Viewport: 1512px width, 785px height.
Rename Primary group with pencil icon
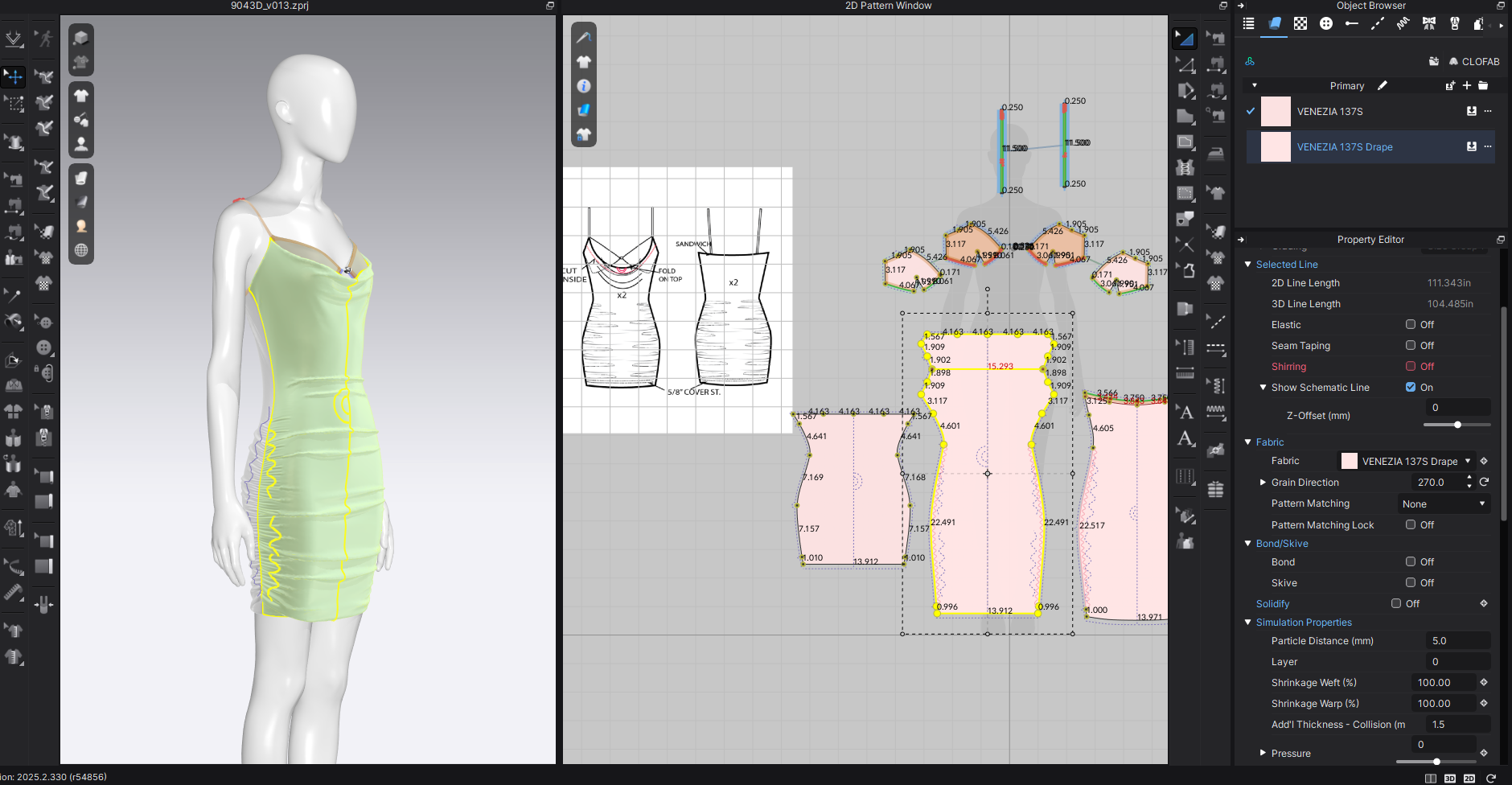tap(1383, 85)
